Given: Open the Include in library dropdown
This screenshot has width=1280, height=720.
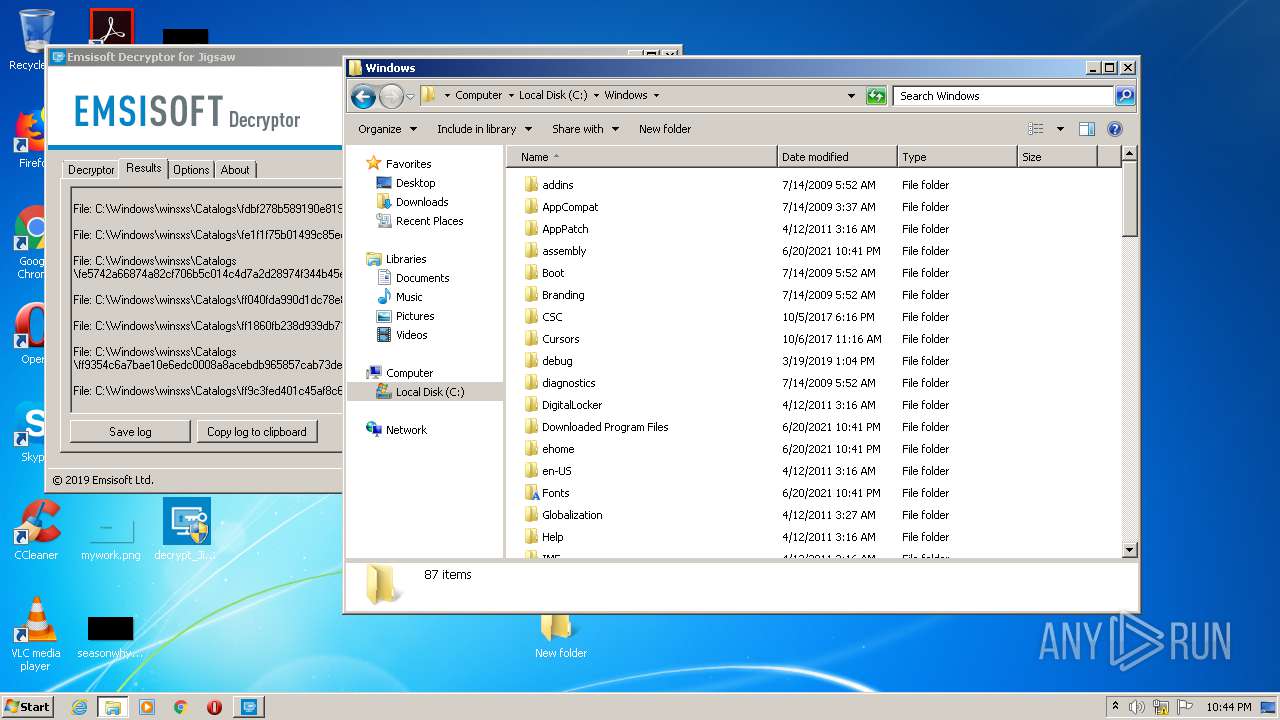Looking at the screenshot, I should [x=483, y=129].
